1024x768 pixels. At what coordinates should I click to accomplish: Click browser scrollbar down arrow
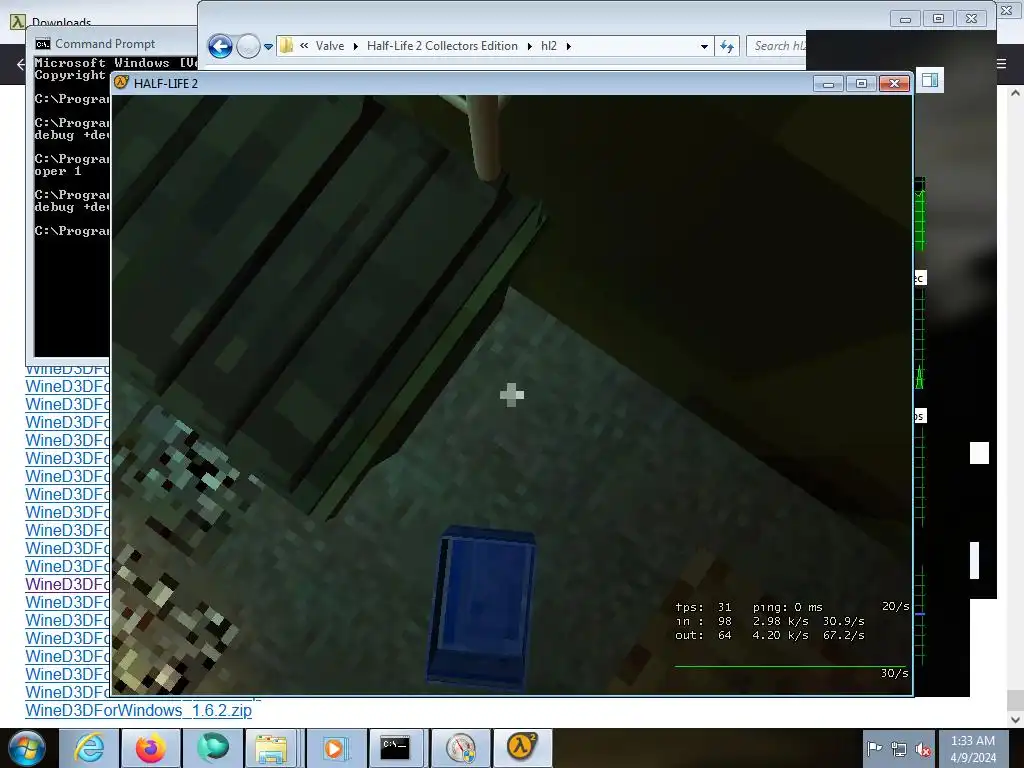[x=1015, y=719]
